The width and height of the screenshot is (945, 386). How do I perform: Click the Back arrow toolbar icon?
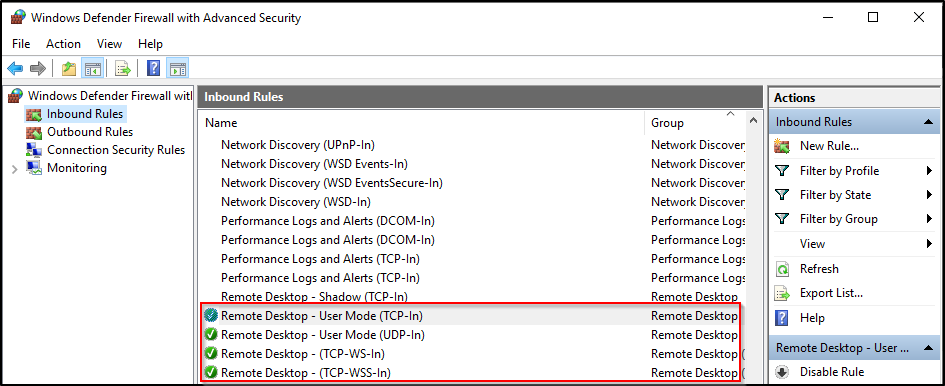pos(15,69)
